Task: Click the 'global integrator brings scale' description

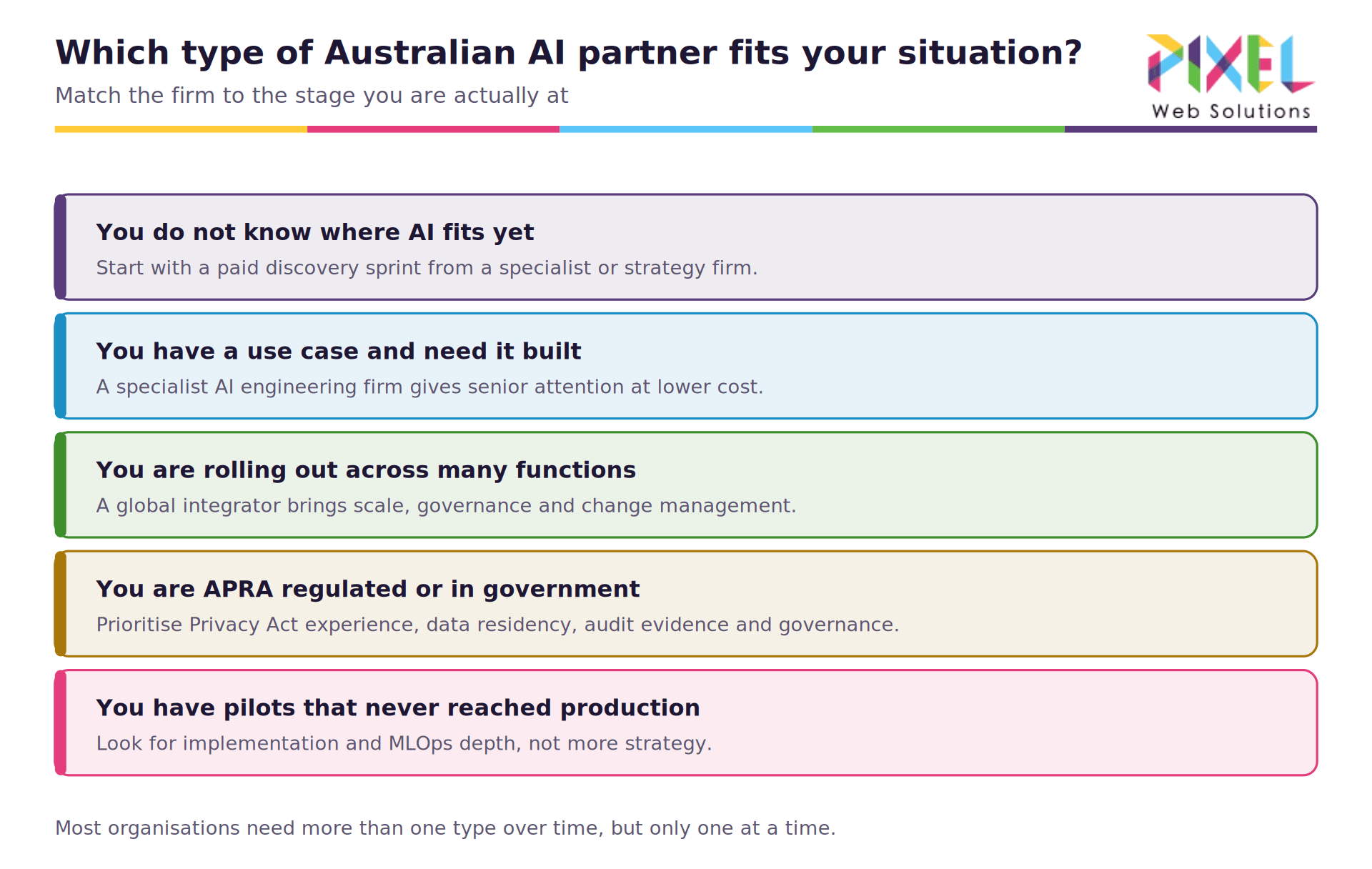Action: [446, 506]
